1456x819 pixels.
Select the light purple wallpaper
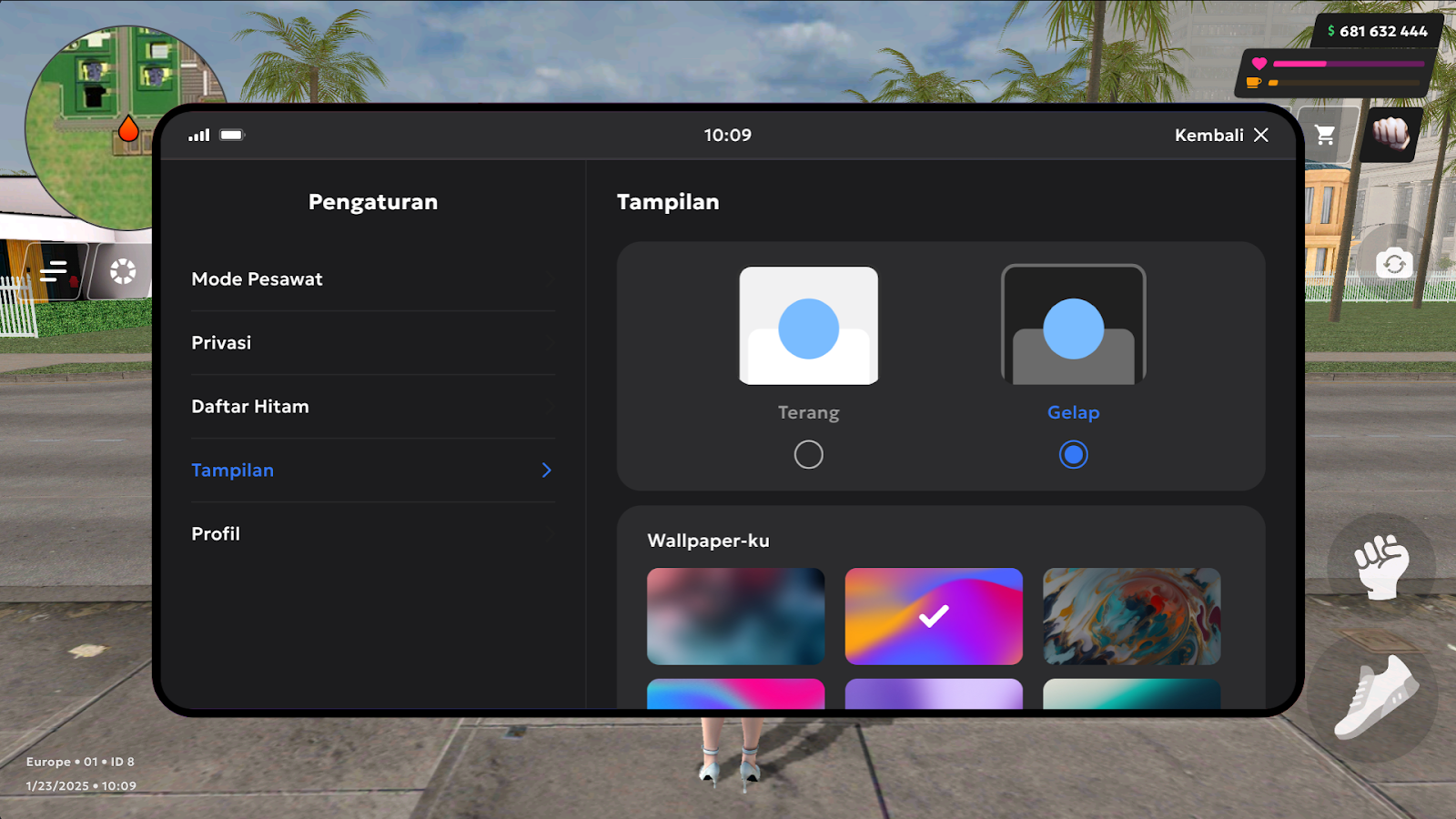pyautogui.click(x=934, y=693)
